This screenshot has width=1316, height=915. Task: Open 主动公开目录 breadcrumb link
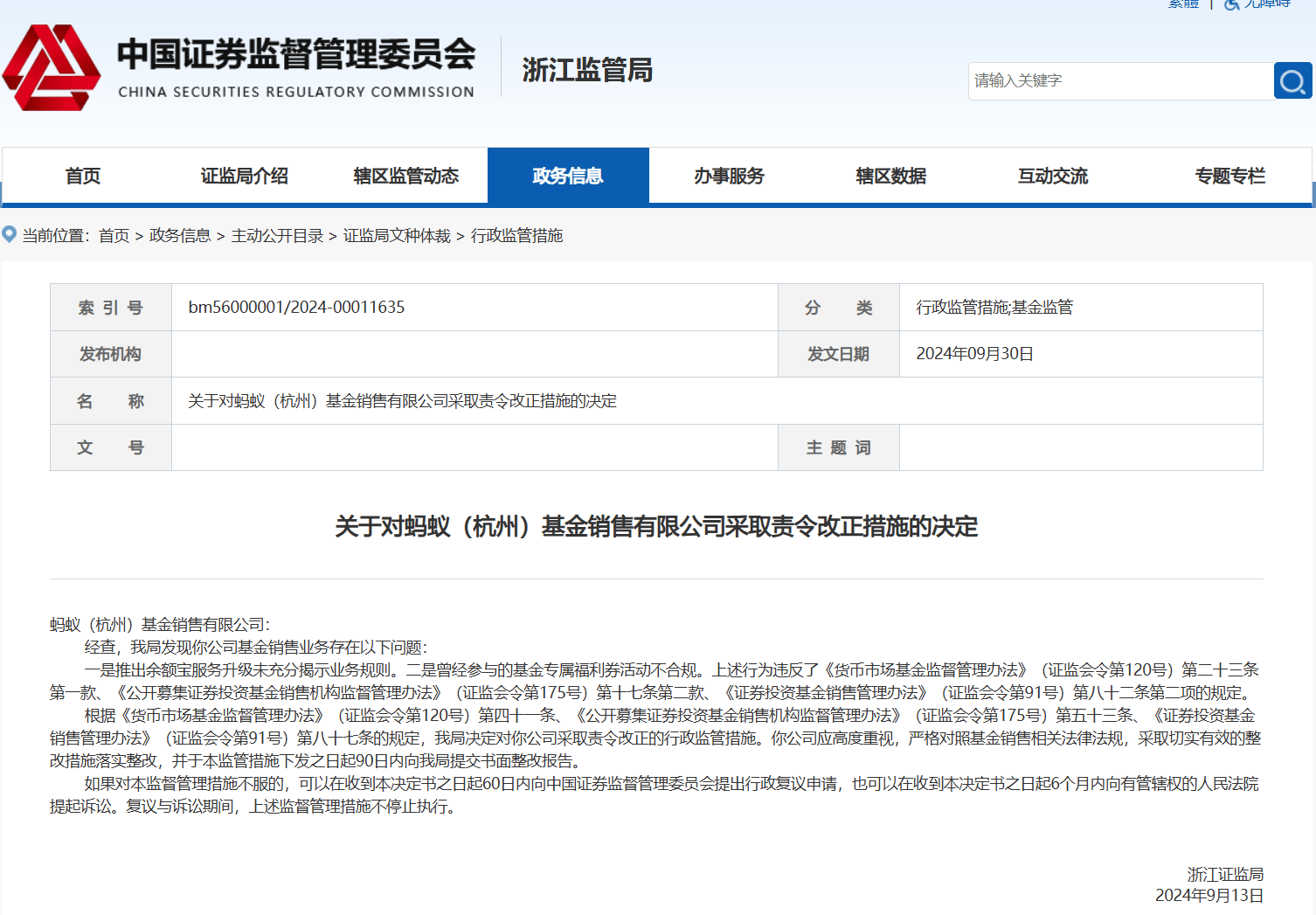277,235
